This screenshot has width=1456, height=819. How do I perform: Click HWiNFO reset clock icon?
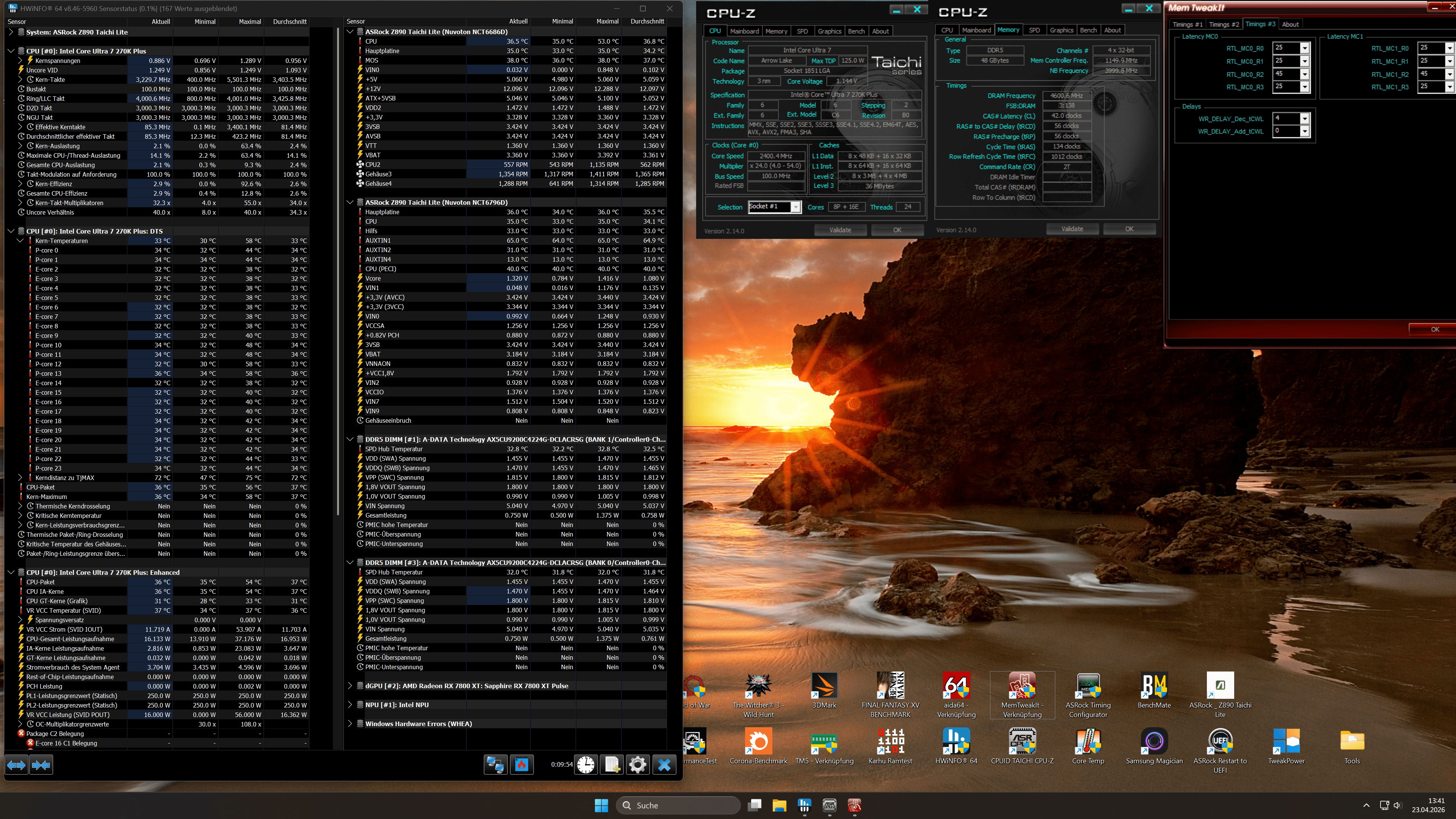click(585, 765)
